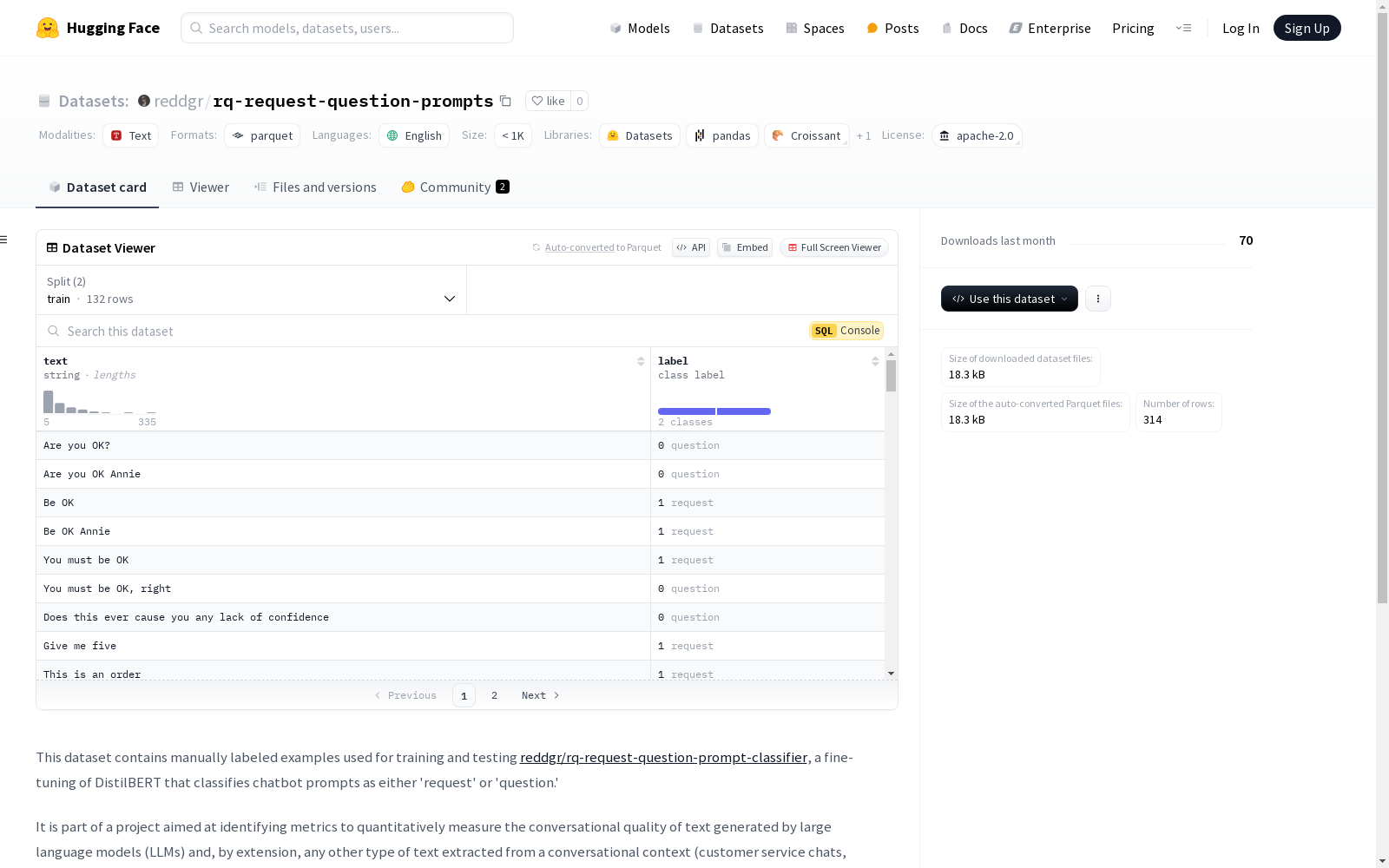This screenshot has height=868, width=1389.
Task: Show the +1 more libraries
Action: point(864,135)
